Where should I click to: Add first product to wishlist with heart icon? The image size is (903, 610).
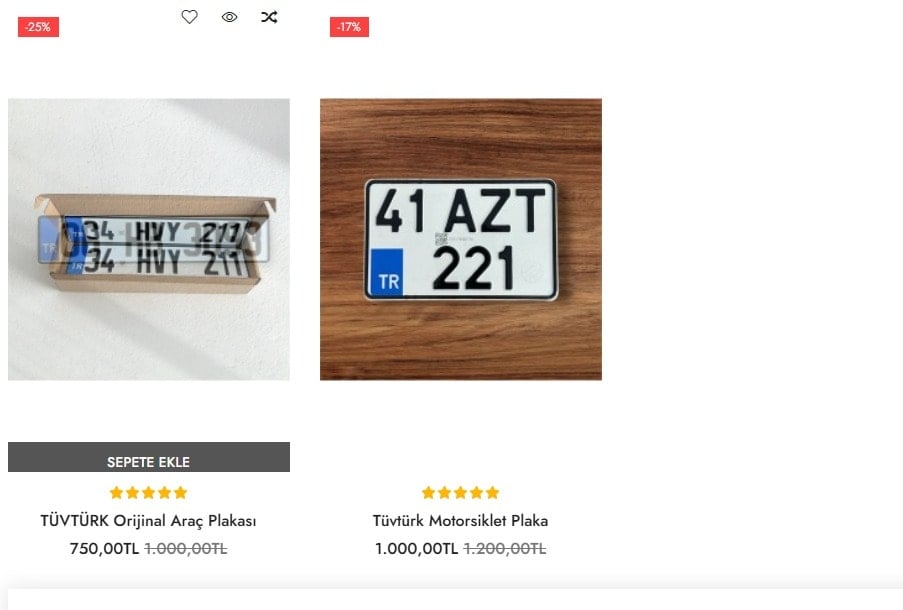pos(189,17)
